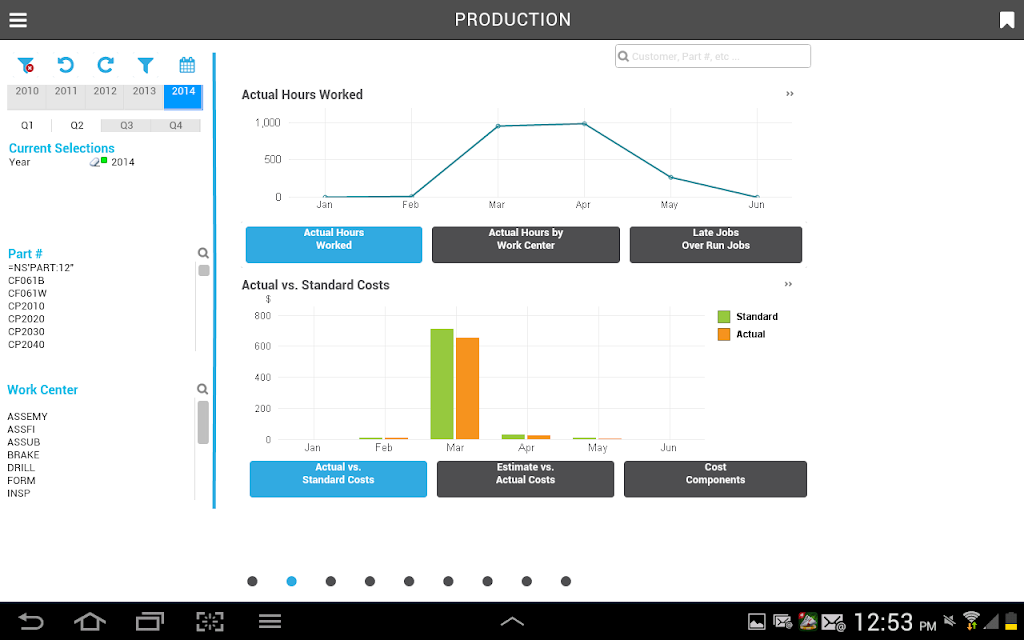This screenshot has width=1024, height=640.
Task: Toggle the Q1 quarter filter
Action: 27,125
